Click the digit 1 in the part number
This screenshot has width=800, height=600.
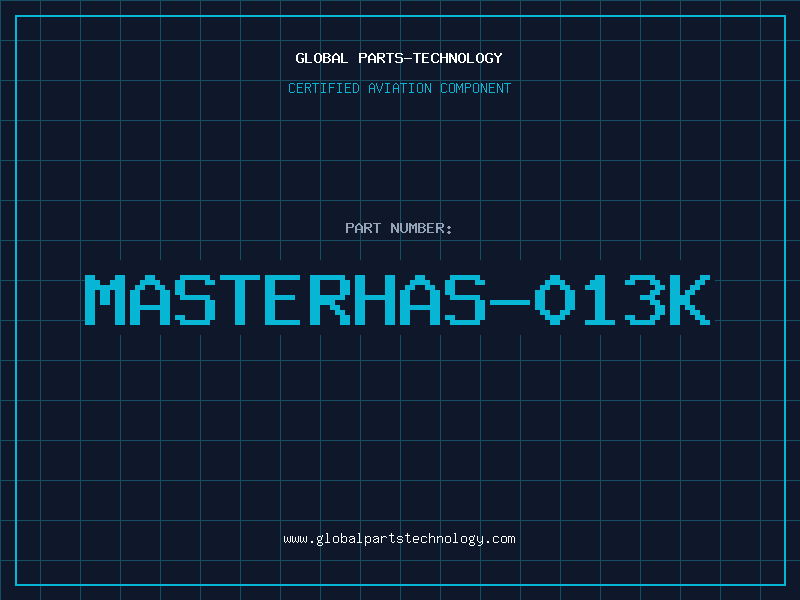[600, 300]
